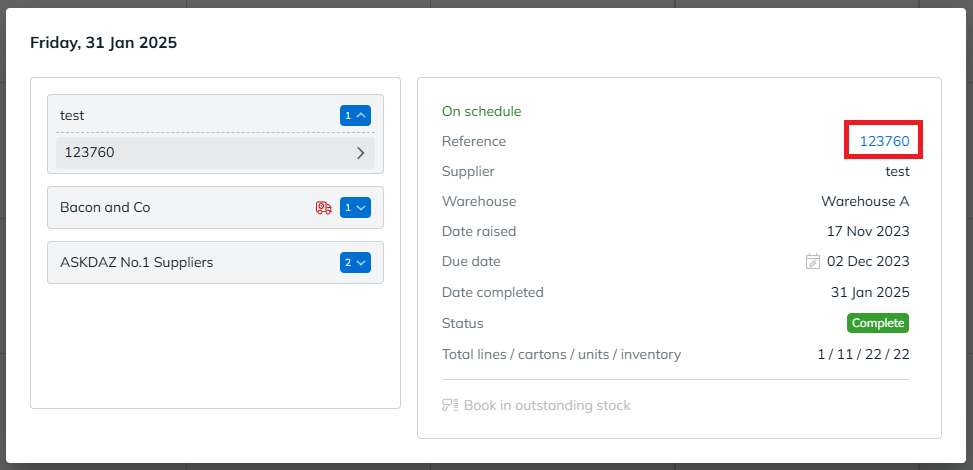The height and width of the screenshot is (470, 973).
Task: Click the 1 / 11 / 22 / 22 totals value
Action: tap(863, 354)
